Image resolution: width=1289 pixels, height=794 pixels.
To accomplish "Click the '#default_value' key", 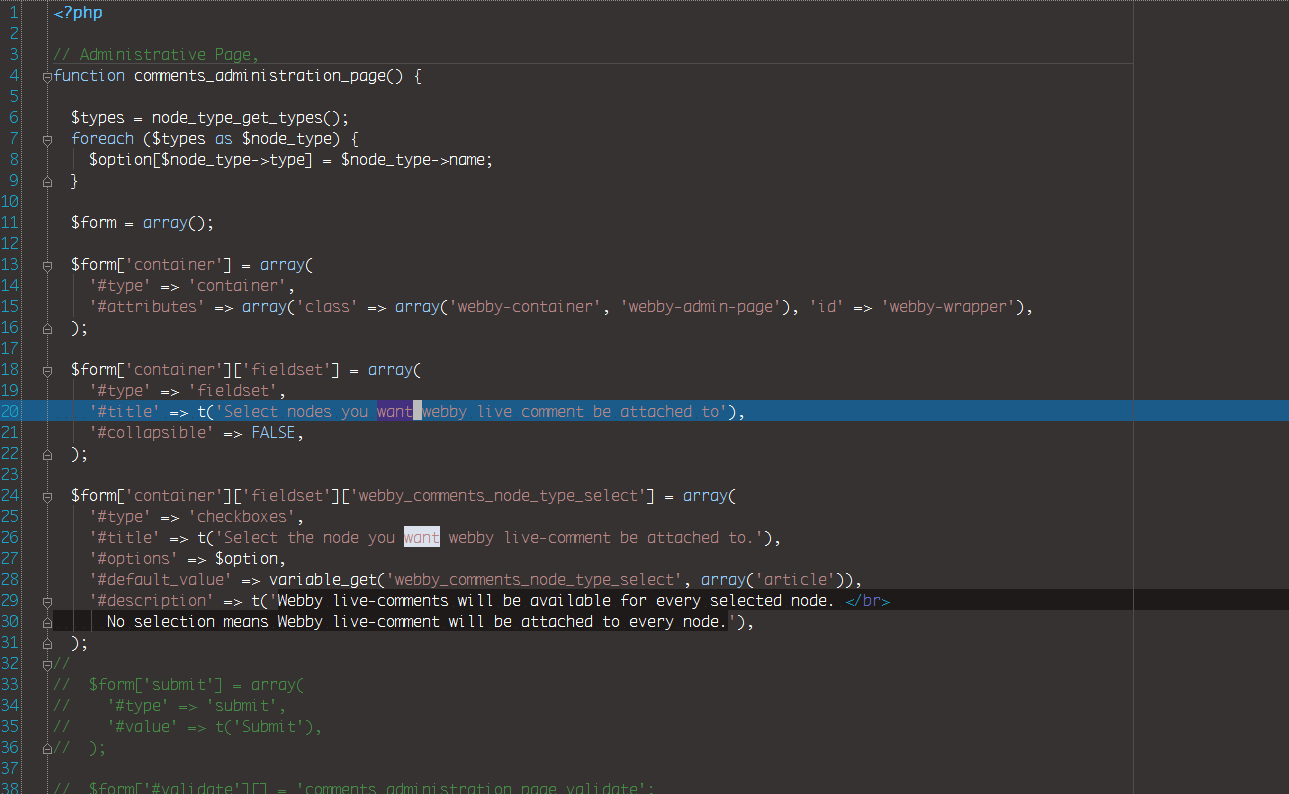I will 161,580.
